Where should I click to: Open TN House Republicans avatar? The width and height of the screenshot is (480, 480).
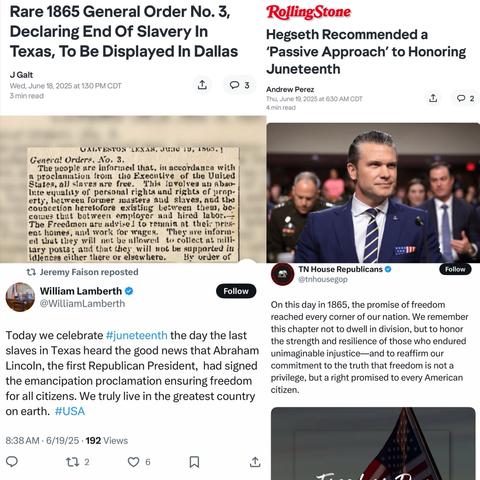tap(283, 274)
